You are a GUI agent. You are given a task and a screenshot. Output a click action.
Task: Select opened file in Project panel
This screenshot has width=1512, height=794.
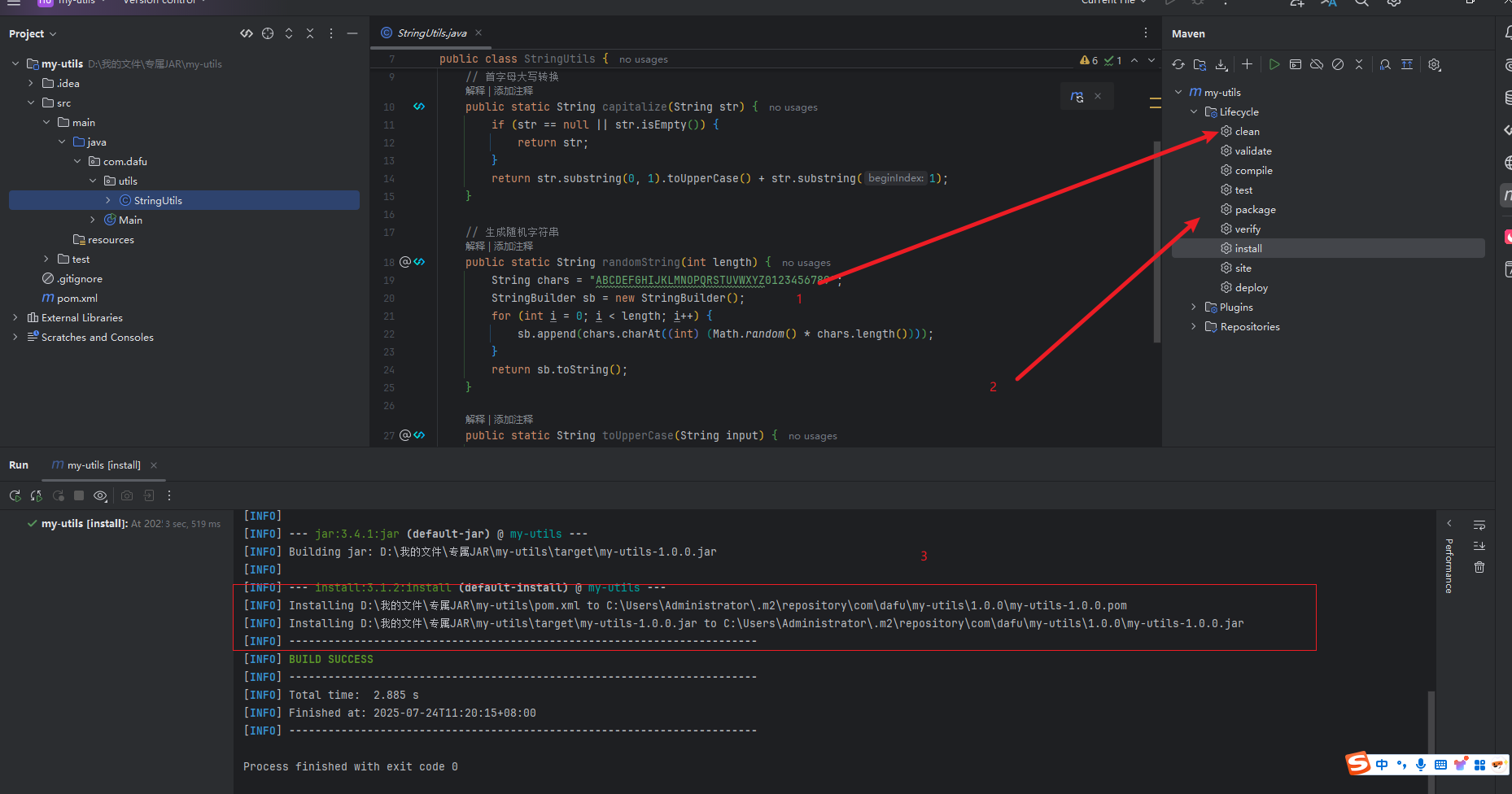(268, 33)
